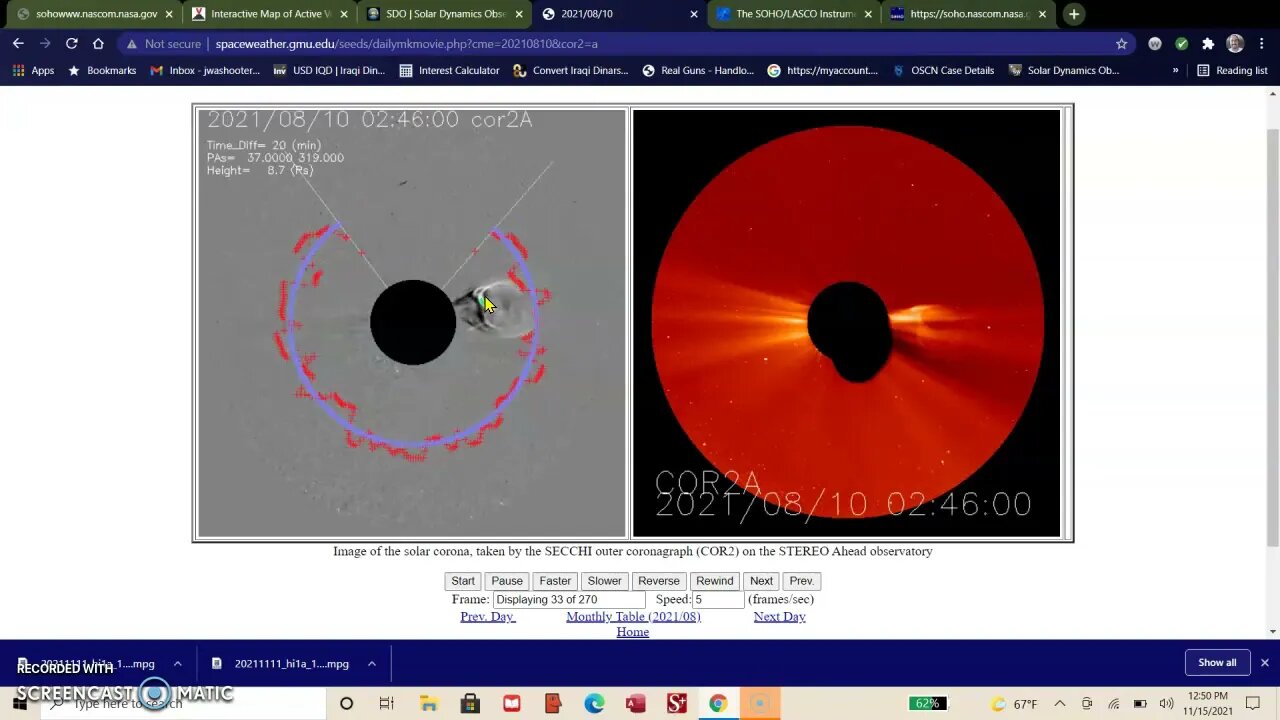Show hidden system tray icons
The height and width of the screenshot is (720, 1280).
pyautogui.click(x=1060, y=704)
